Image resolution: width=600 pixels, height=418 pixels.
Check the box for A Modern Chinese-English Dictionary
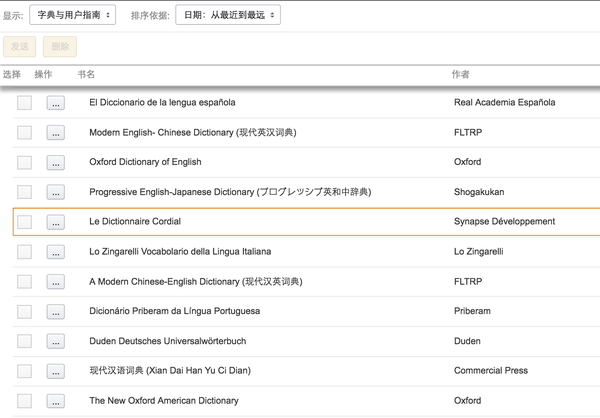[x=24, y=282]
